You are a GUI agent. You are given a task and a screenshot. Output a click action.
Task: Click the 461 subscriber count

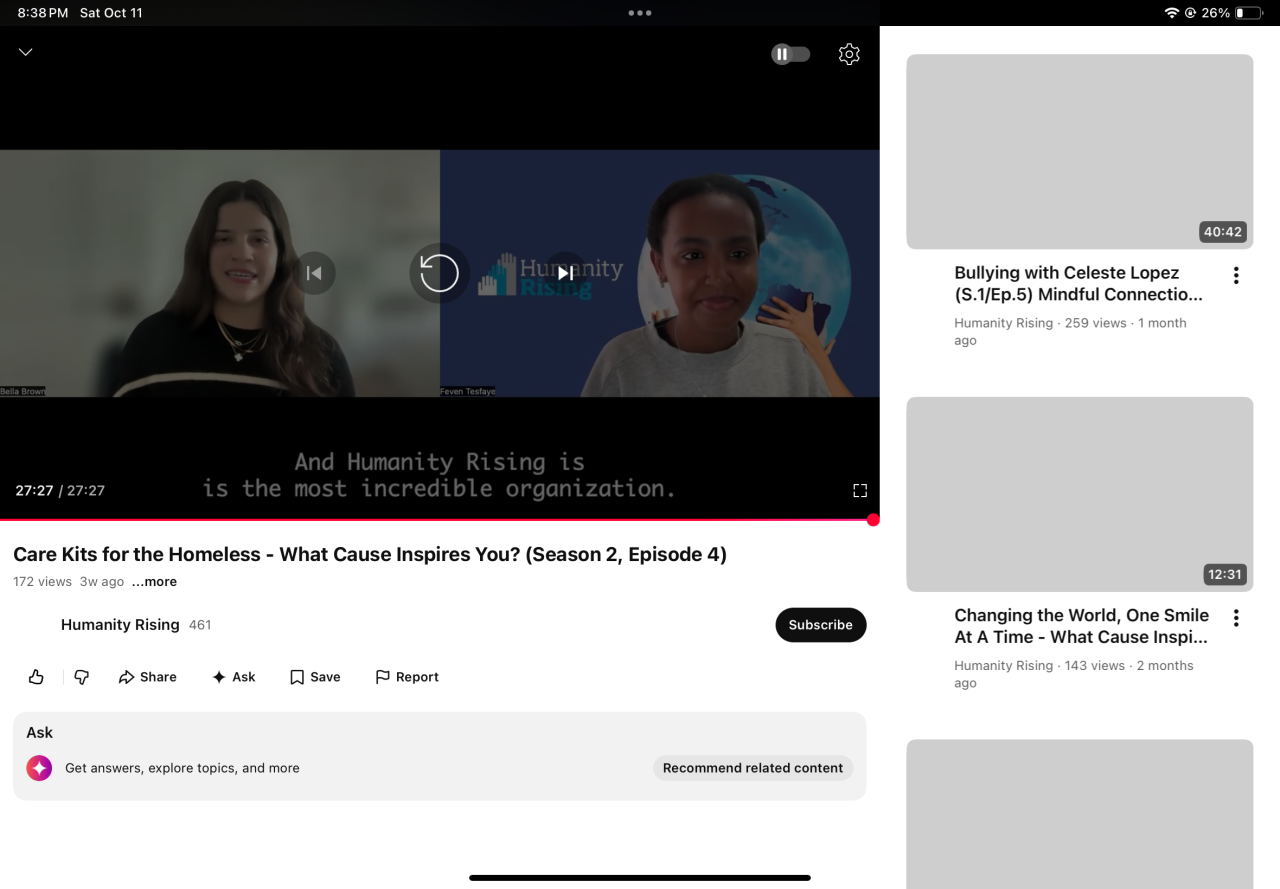click(x=200, y=625)
